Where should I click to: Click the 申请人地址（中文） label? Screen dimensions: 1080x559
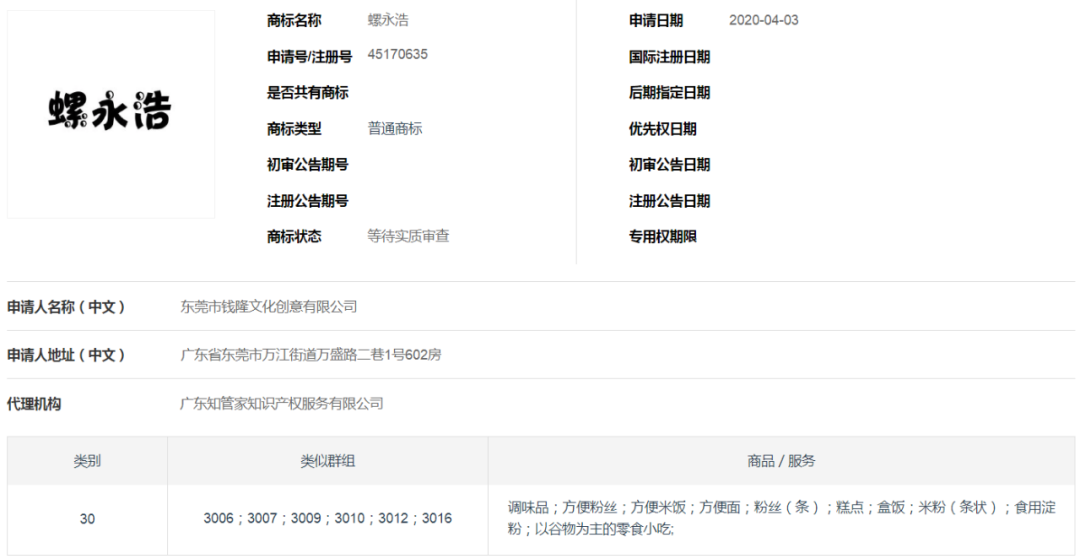click(x=67, y=355)
